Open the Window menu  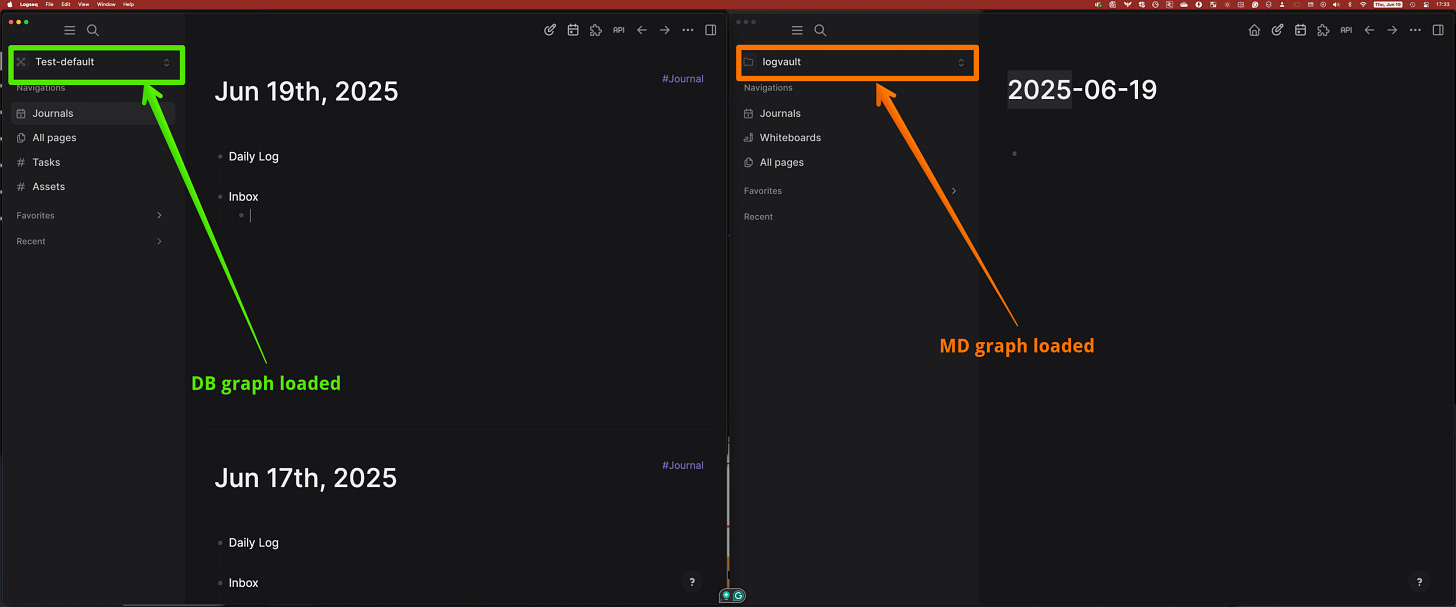click(x=106, y=4)
